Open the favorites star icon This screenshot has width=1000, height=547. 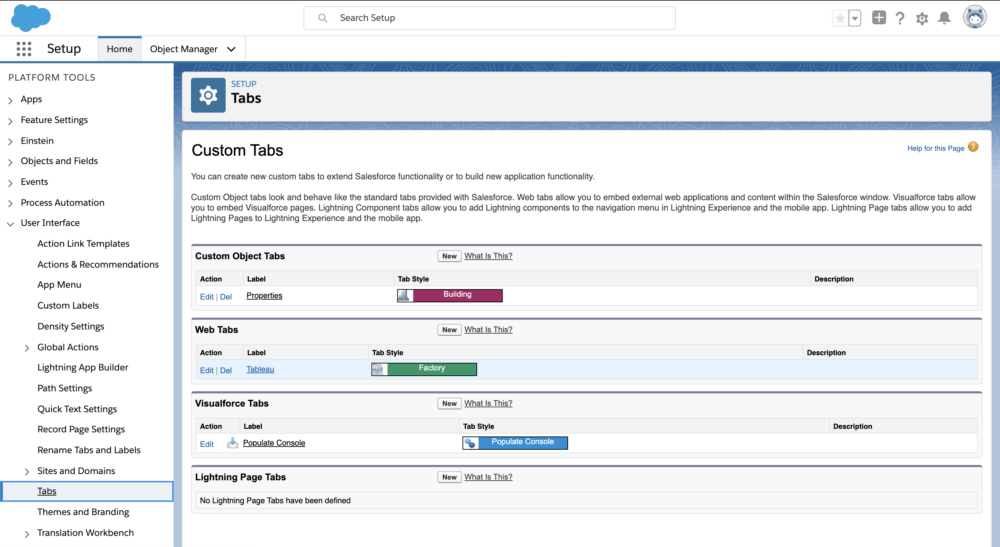[839, 18]
